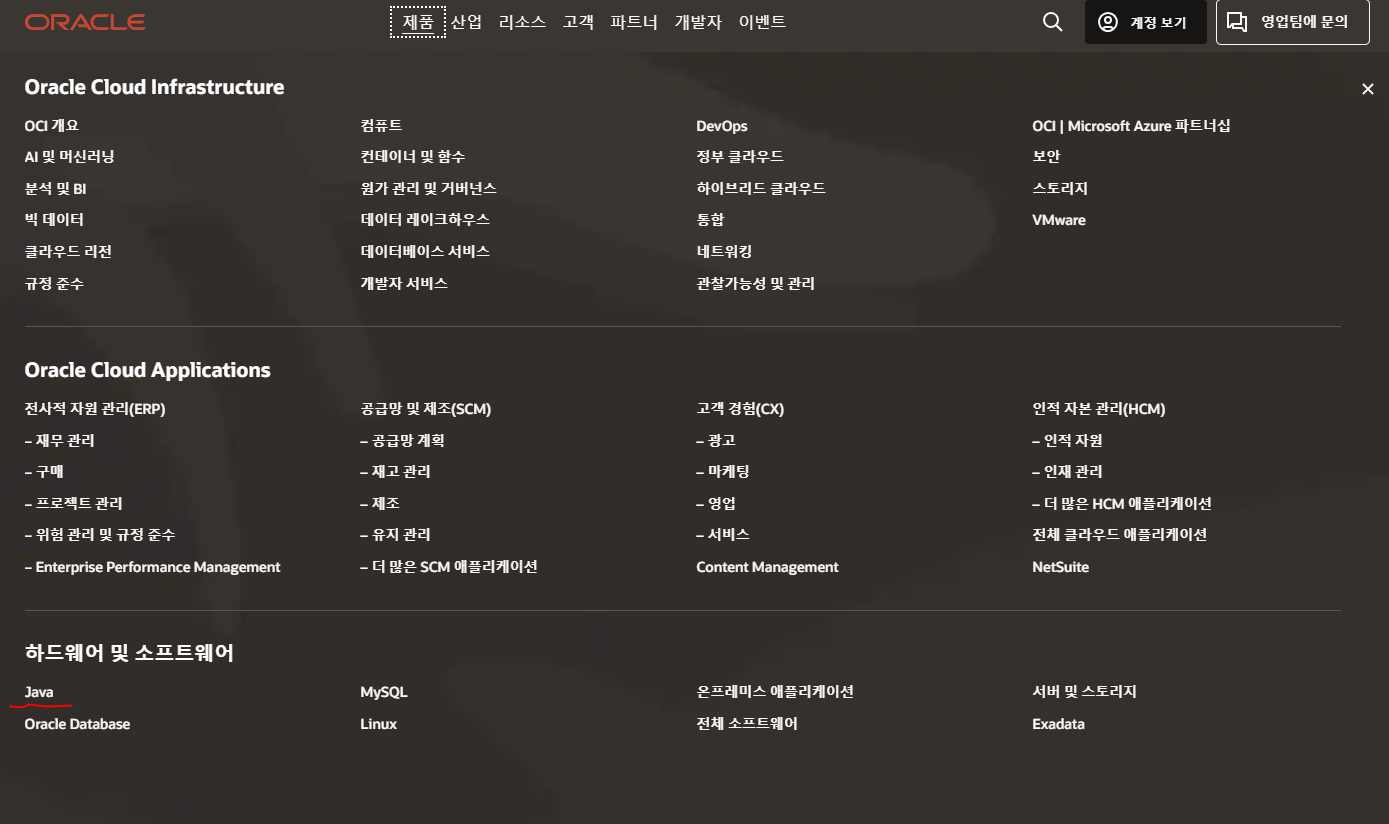Open the Java link

[x=39, y=692]
